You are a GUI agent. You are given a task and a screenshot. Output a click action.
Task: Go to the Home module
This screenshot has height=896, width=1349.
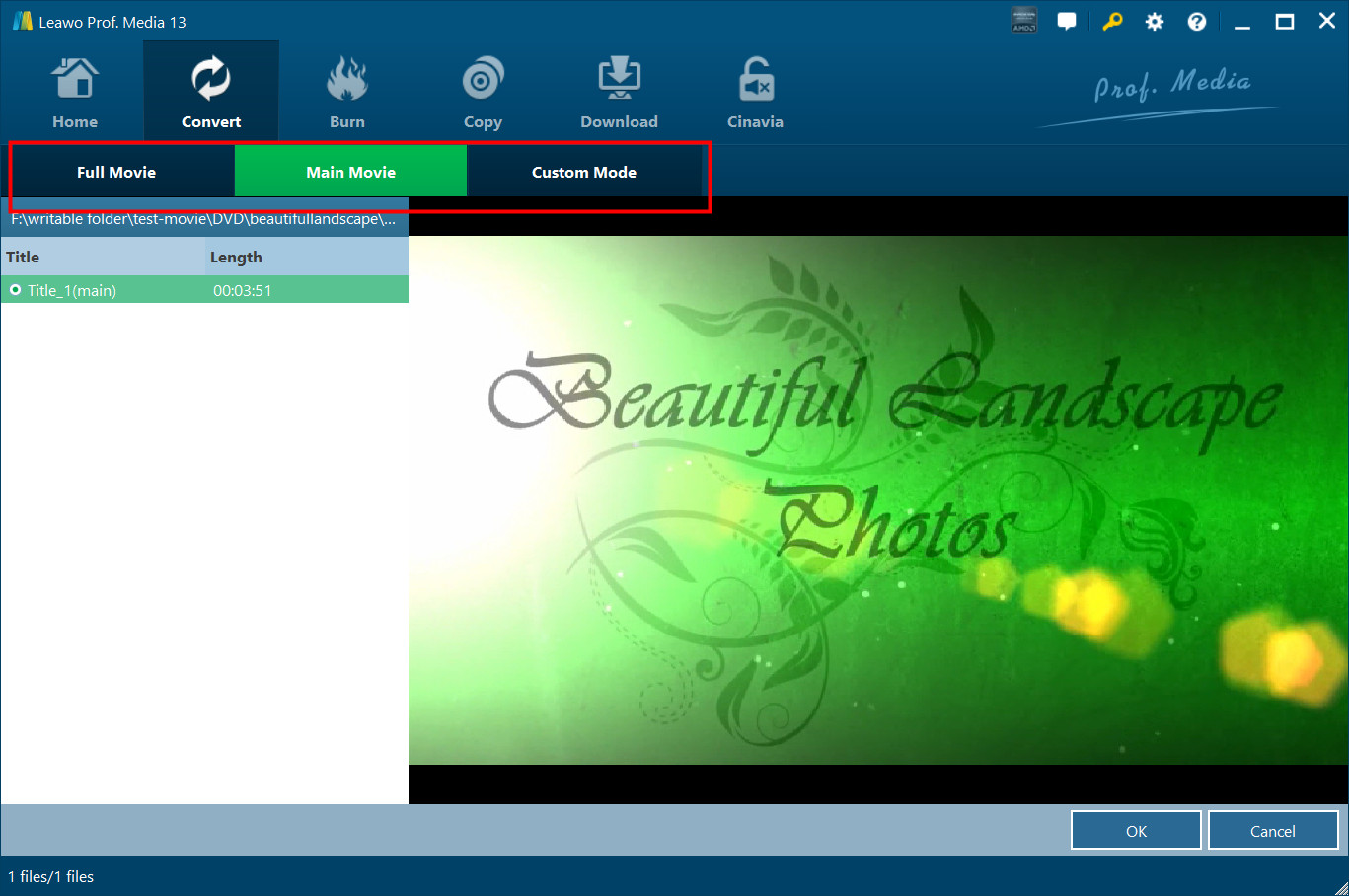pos(75,93)
